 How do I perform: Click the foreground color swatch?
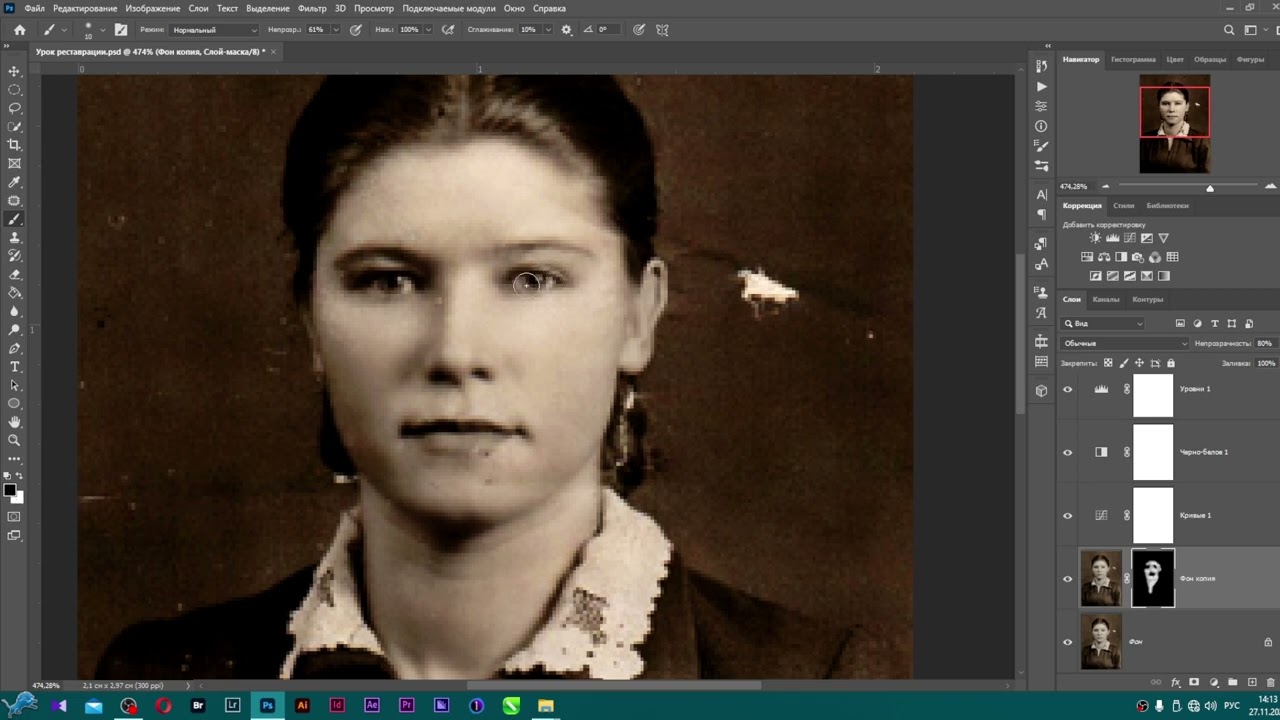click(x=10, y=490)
